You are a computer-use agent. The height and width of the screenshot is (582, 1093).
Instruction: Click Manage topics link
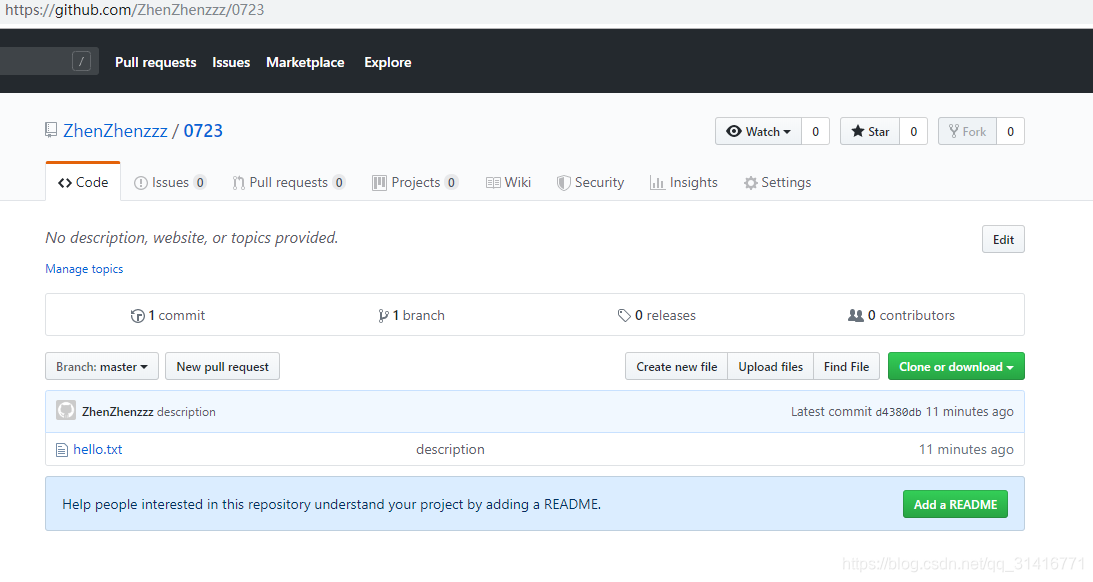84,269
